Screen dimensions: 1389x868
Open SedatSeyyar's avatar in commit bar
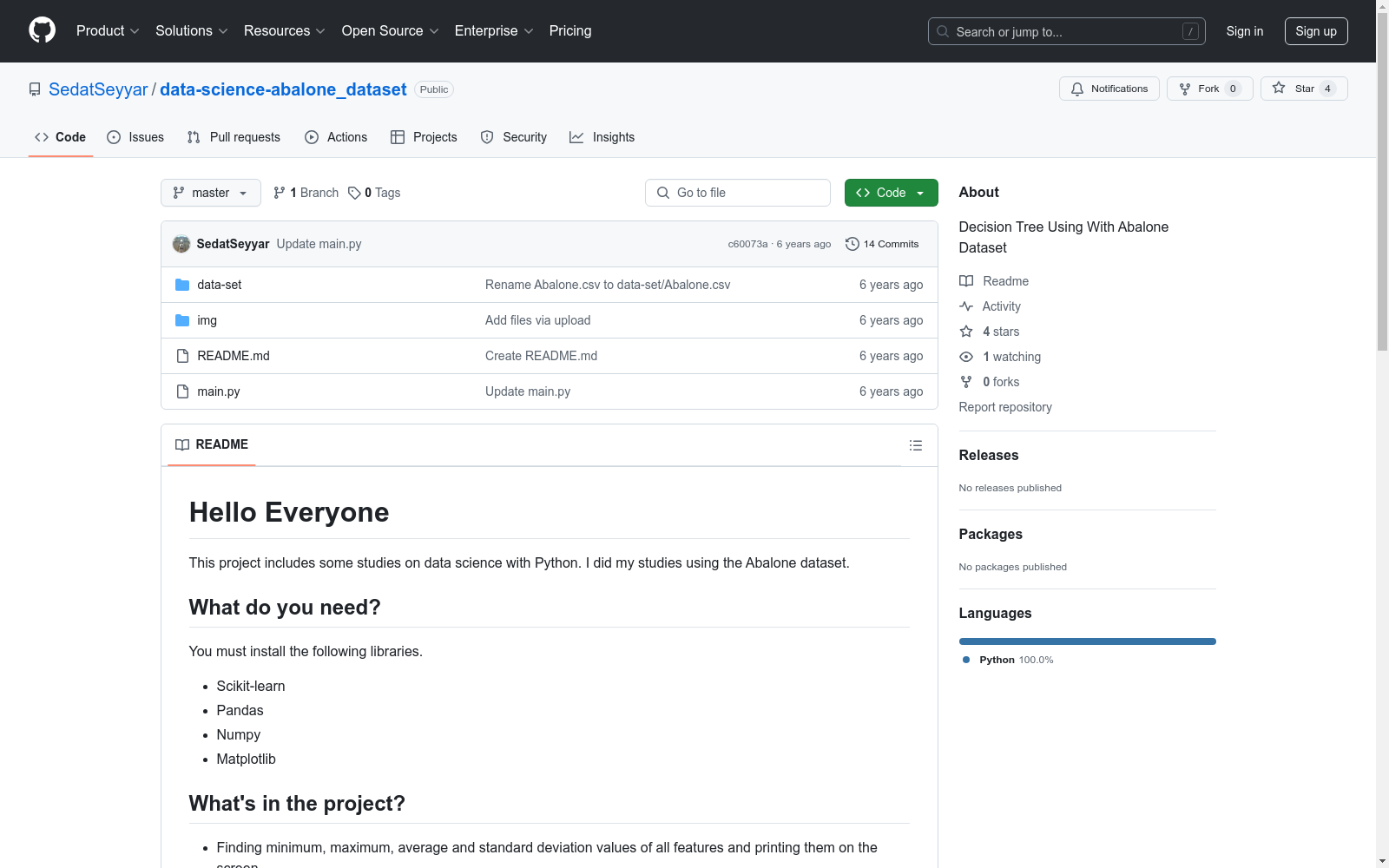tap(181, 244)
